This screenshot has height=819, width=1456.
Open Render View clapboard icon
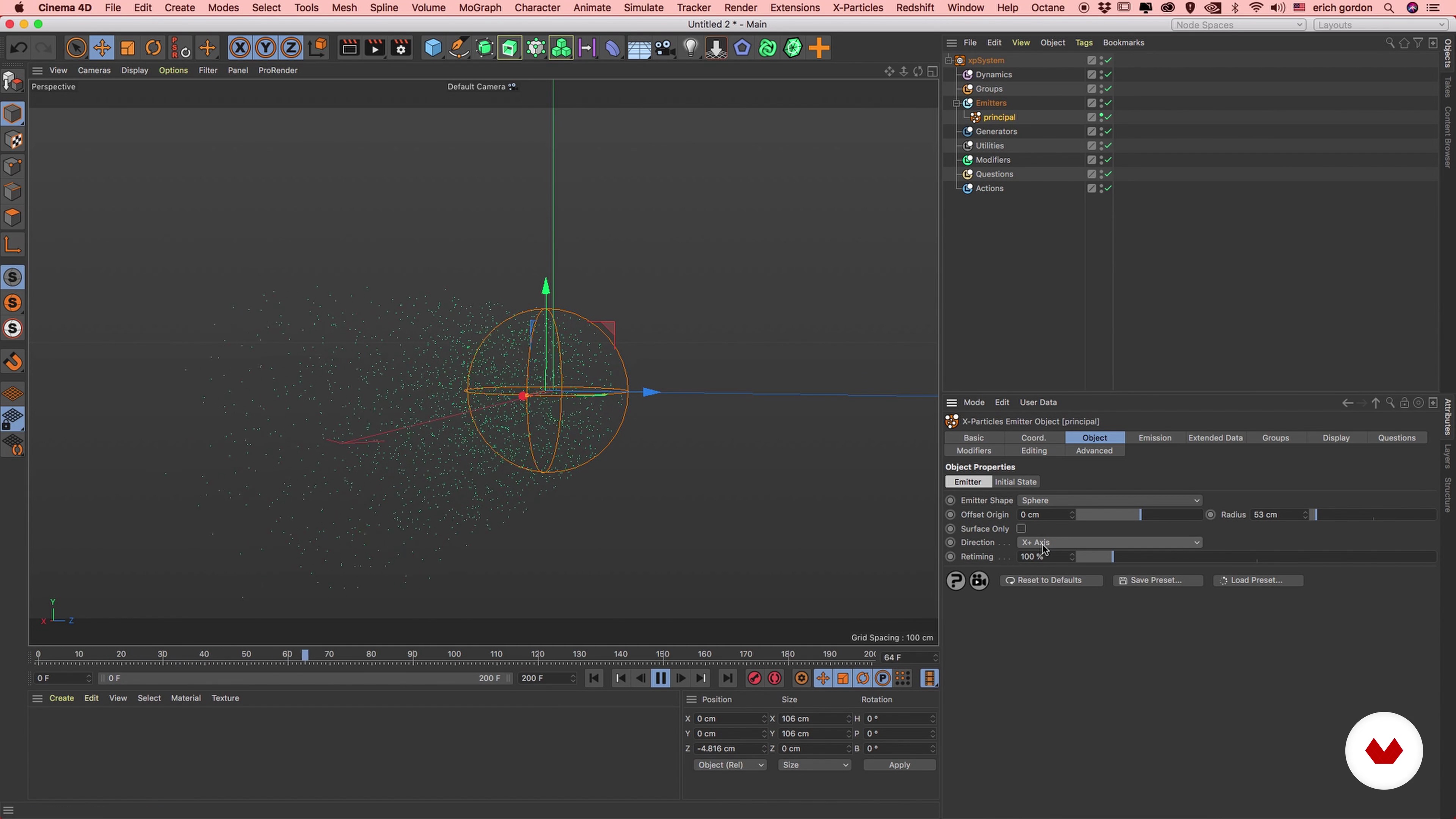click(x=349, y=48)
